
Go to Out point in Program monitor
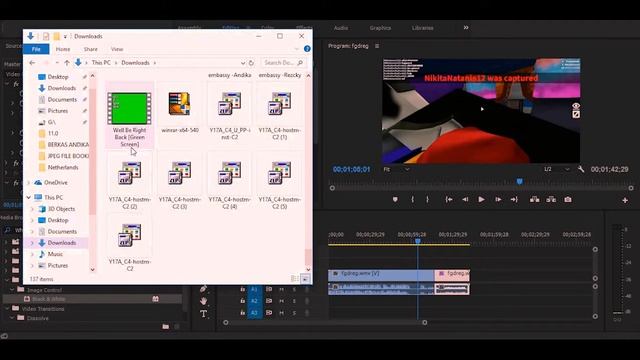click(514, 200)
